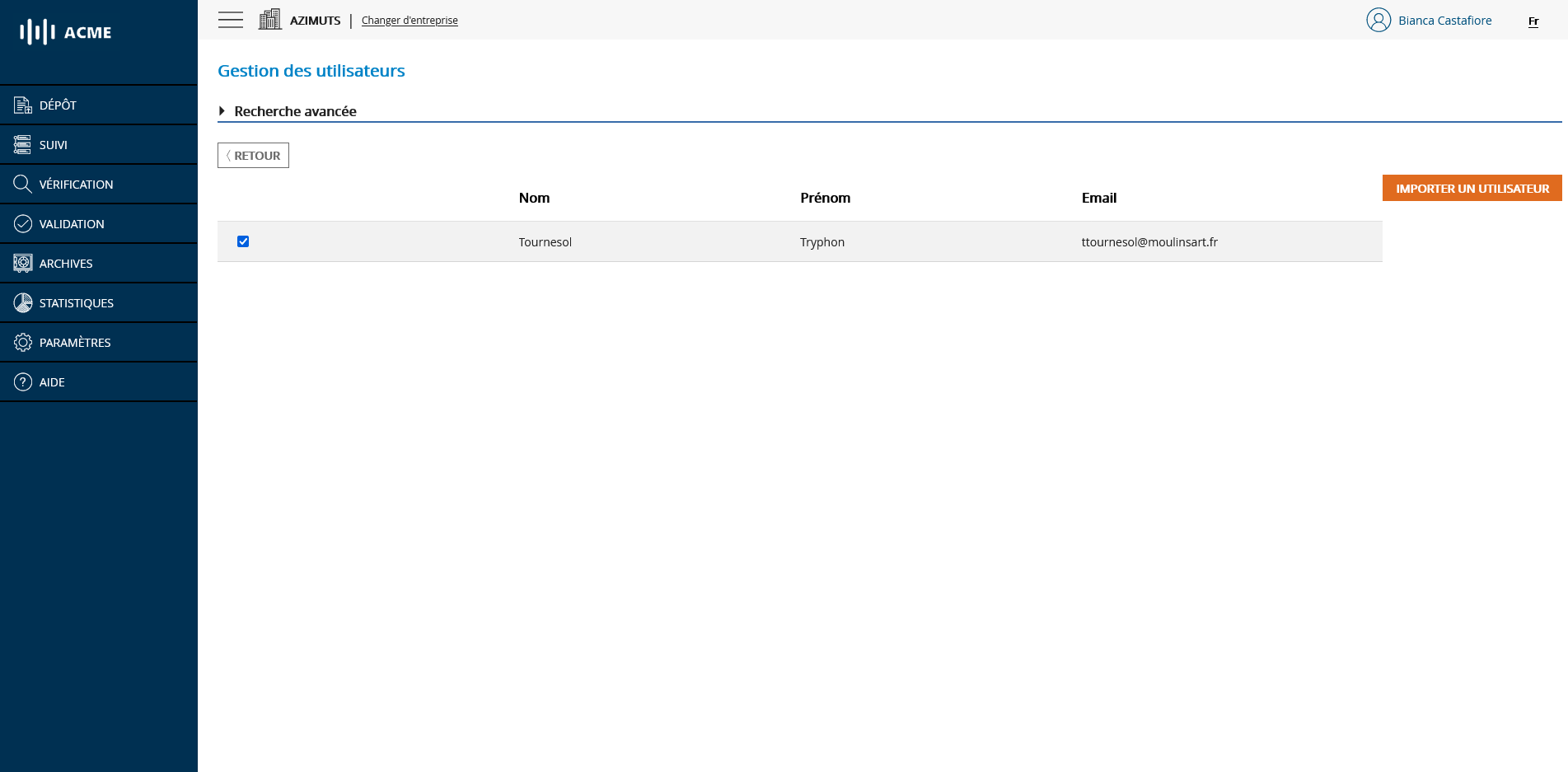The image size is (1568, 772).
Task: Open the ARCHIVES menu entry
Action: coord(66,263)
